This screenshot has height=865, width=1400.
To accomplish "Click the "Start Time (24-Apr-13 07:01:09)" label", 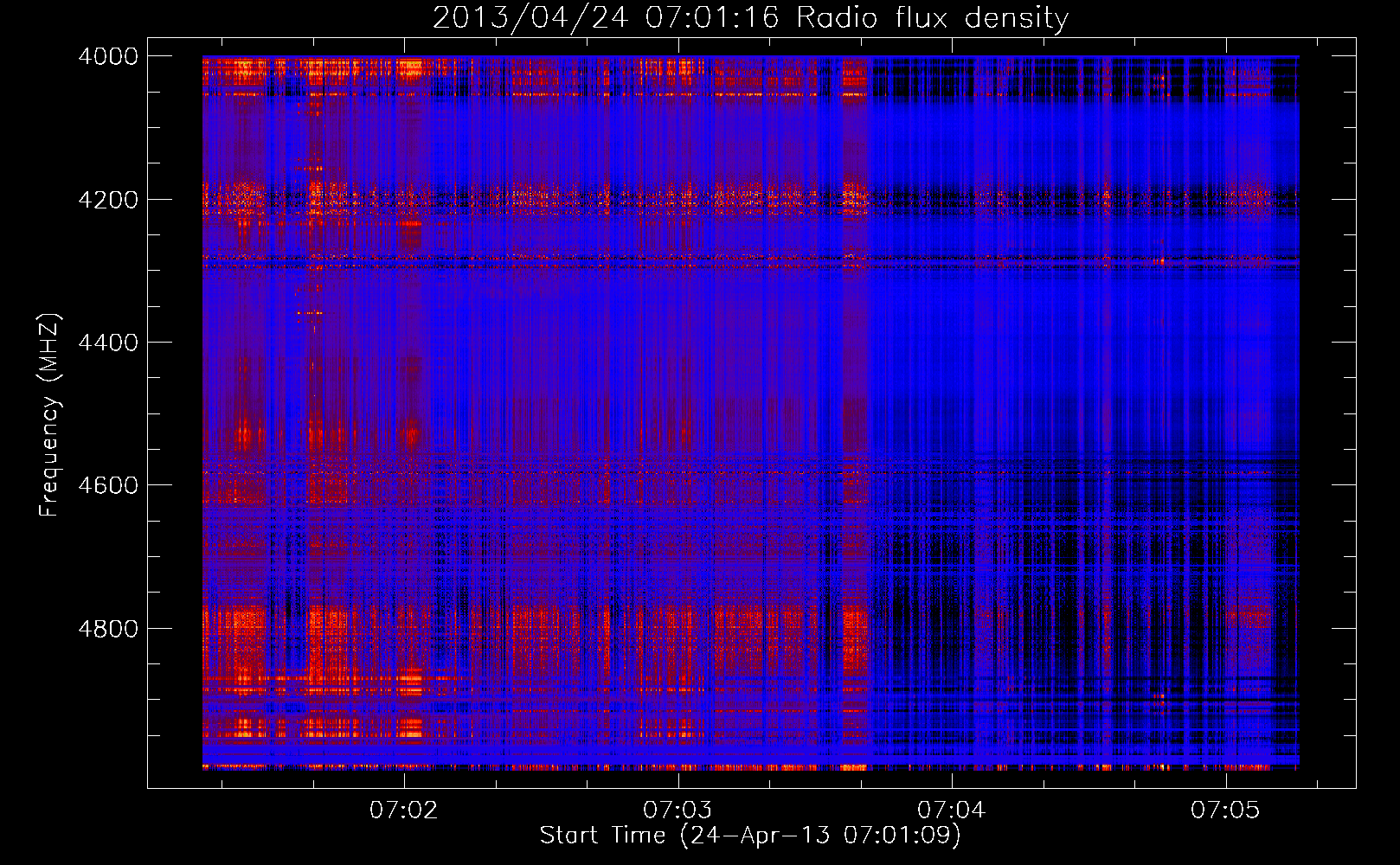I will [x=750, y=835].
